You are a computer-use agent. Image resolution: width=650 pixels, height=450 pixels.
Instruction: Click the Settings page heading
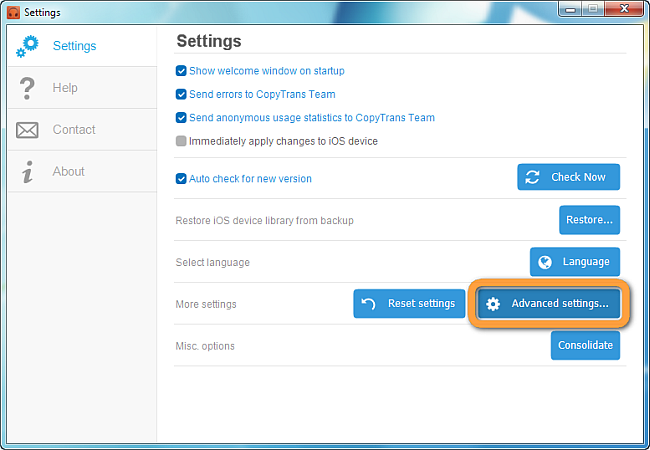point(209,41)
